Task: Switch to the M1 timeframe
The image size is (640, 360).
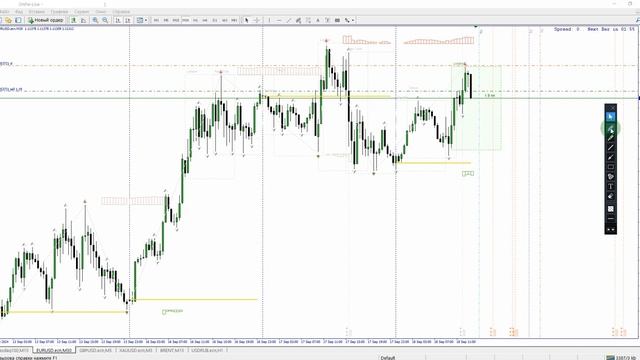Action: [156, 20]
